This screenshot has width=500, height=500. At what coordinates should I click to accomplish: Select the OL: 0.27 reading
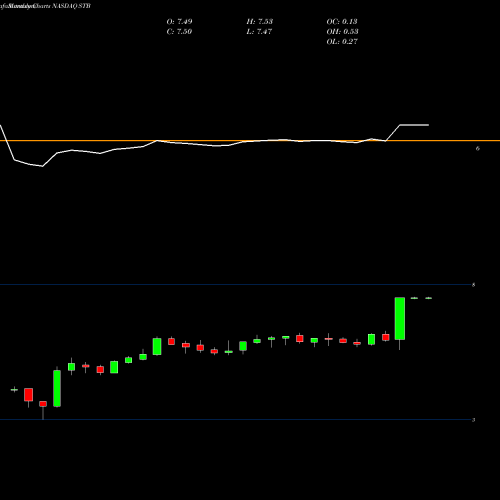click(342, 41)
